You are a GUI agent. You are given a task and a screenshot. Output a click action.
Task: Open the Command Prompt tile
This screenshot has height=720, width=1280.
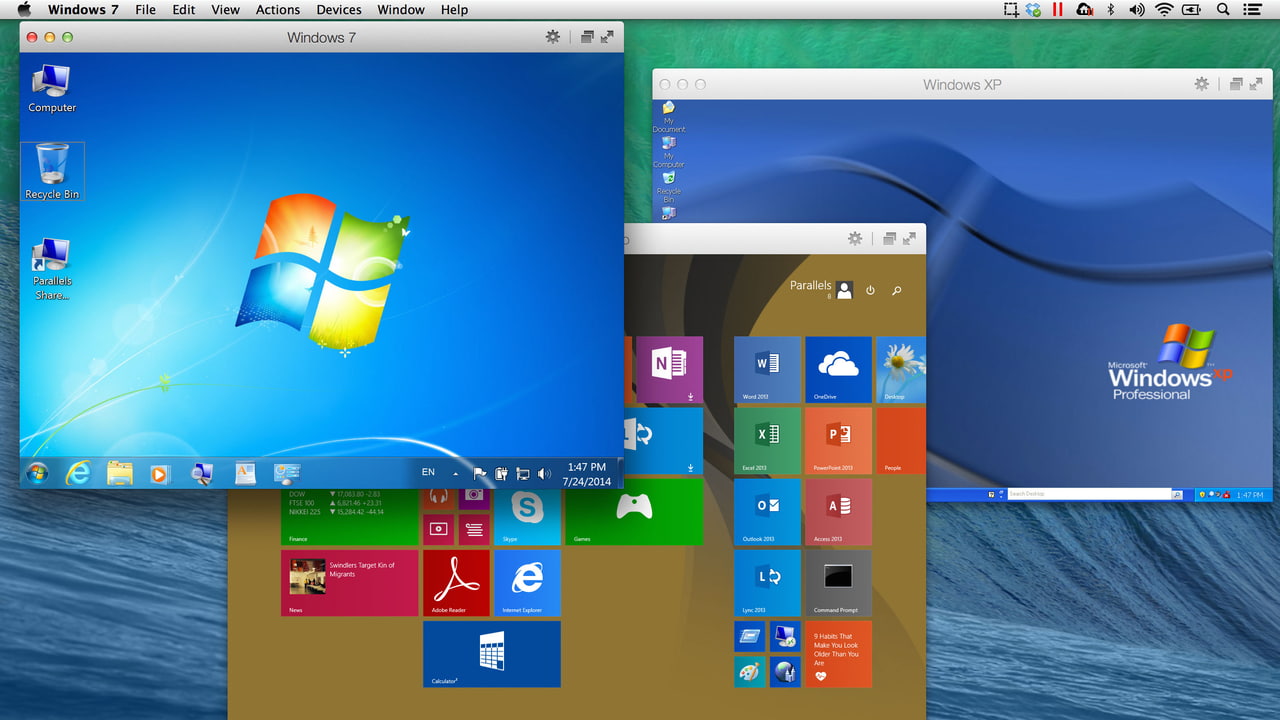click(838, 583)
